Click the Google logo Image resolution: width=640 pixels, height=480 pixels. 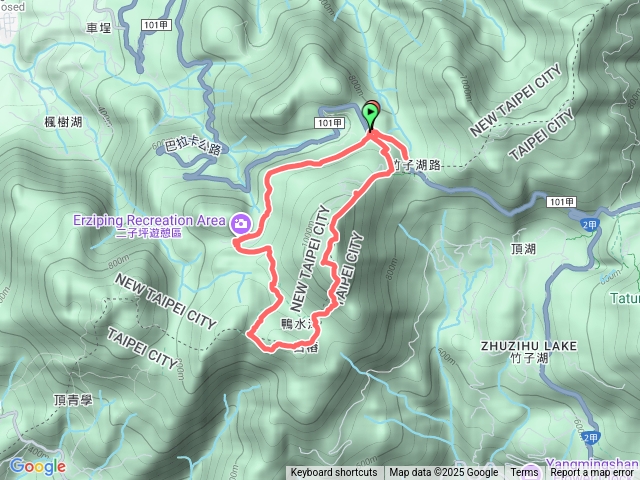pos(38,466)
